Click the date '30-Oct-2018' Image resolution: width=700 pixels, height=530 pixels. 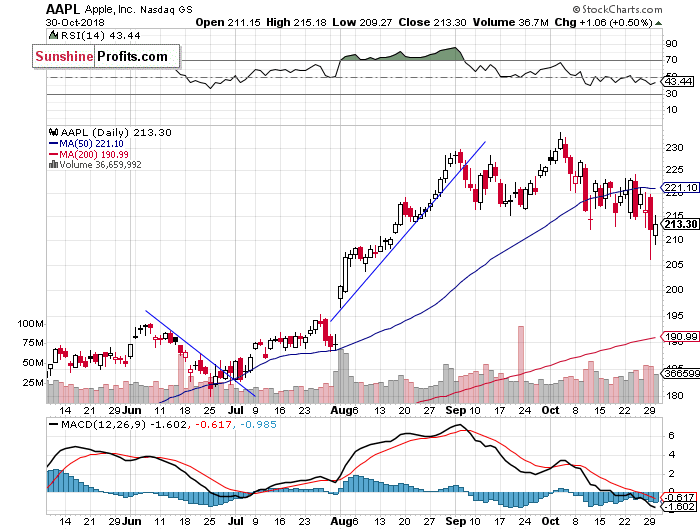[75, 22]
